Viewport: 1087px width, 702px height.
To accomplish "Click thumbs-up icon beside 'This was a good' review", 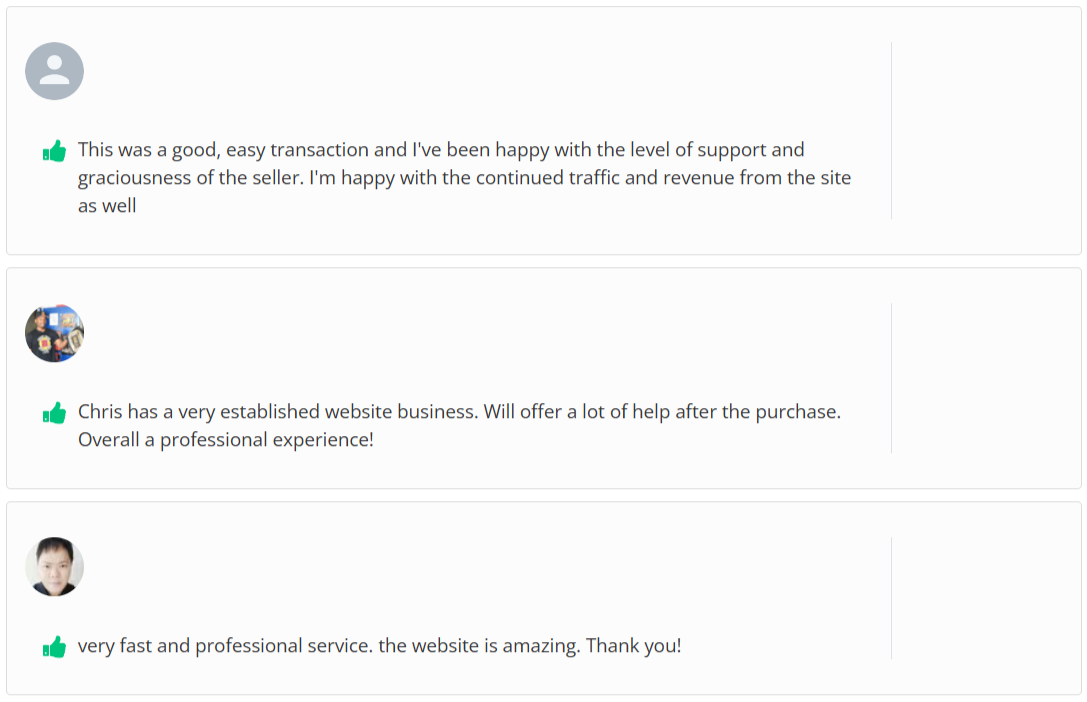I will tap(54, 151).
